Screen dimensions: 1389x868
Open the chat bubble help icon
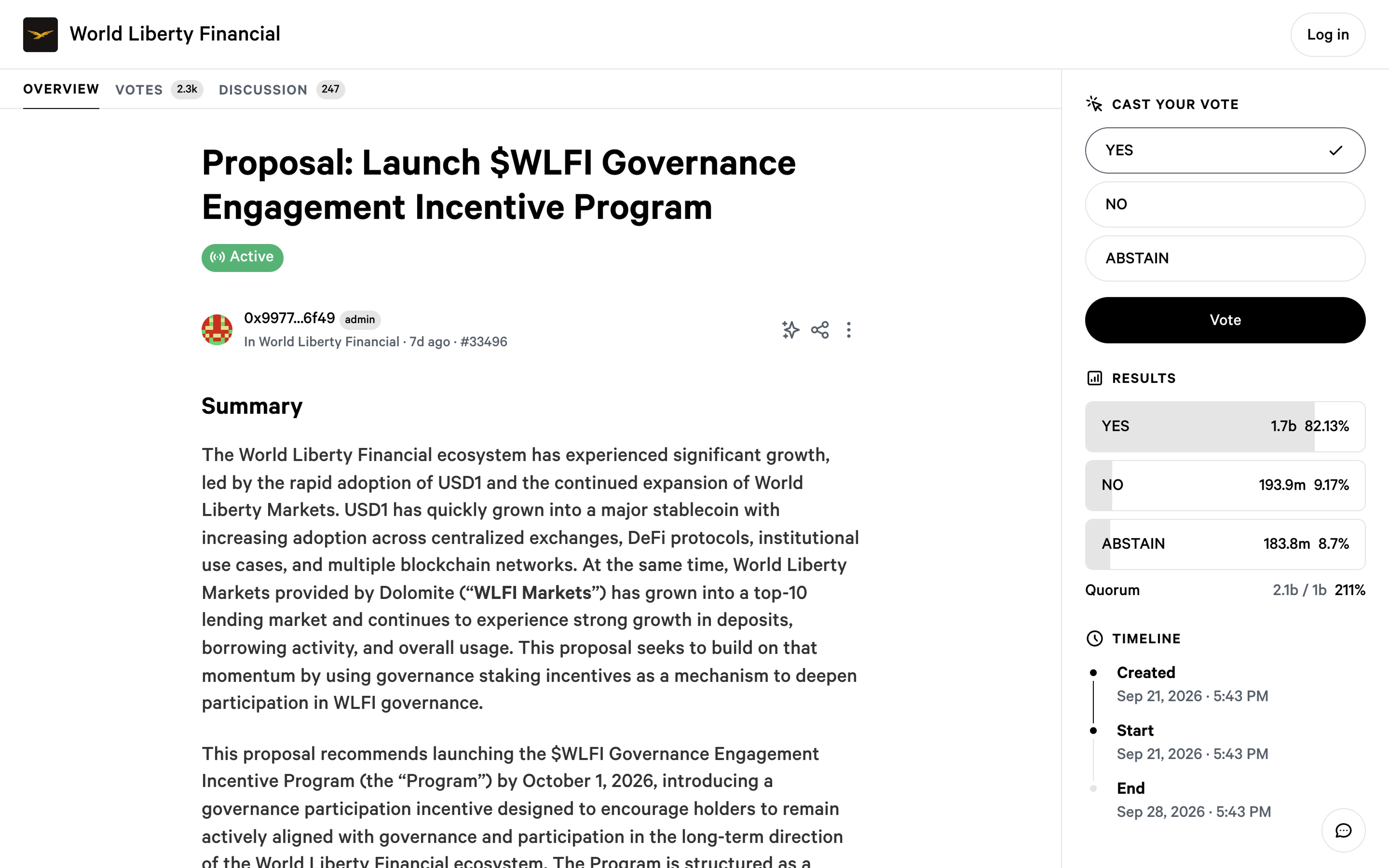coord(1343,830)
